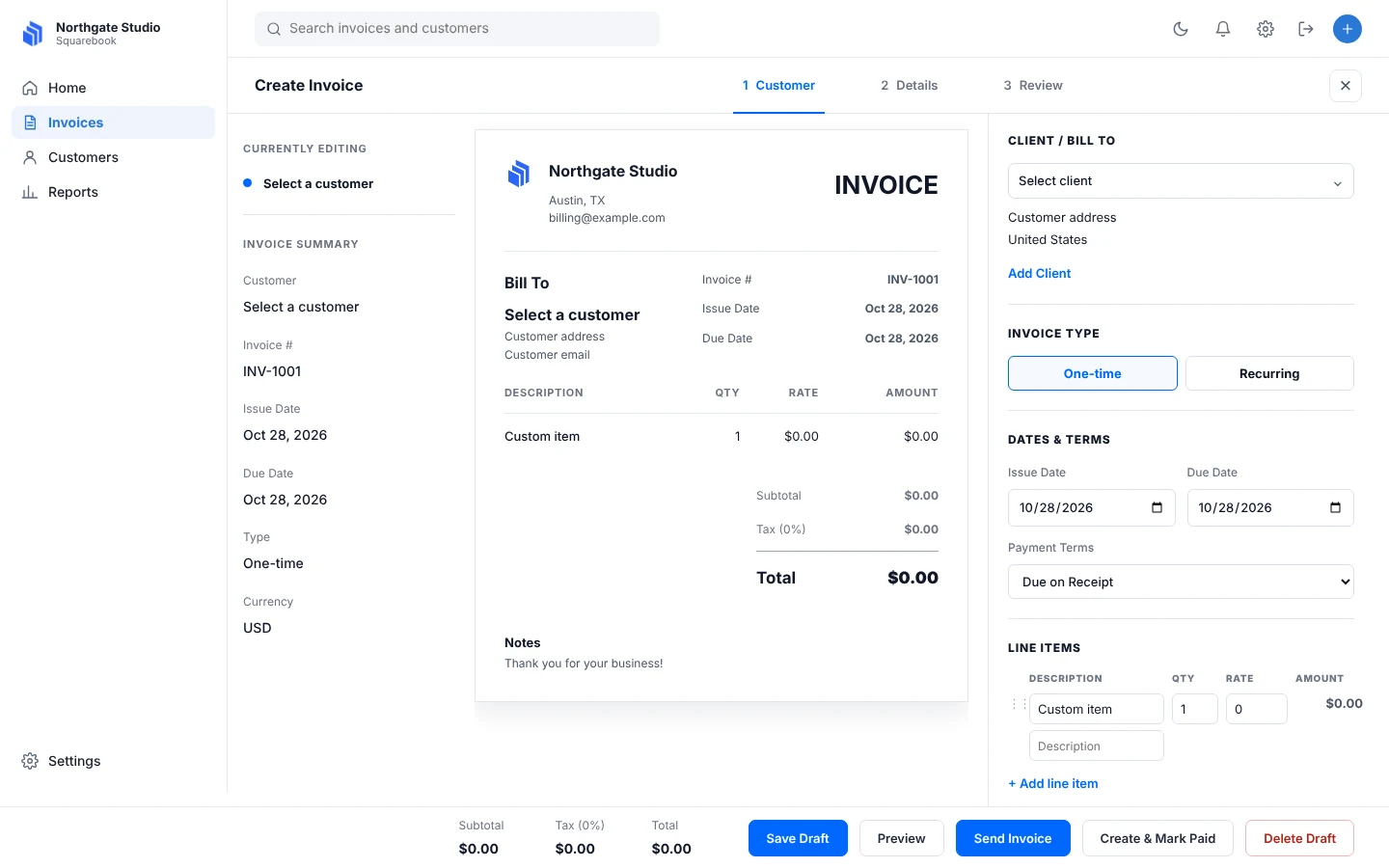Image resolution: width=1389 pixels, height=868 pixels.
Task: Open the Payment Terms dropdown
Action: 1181,582
